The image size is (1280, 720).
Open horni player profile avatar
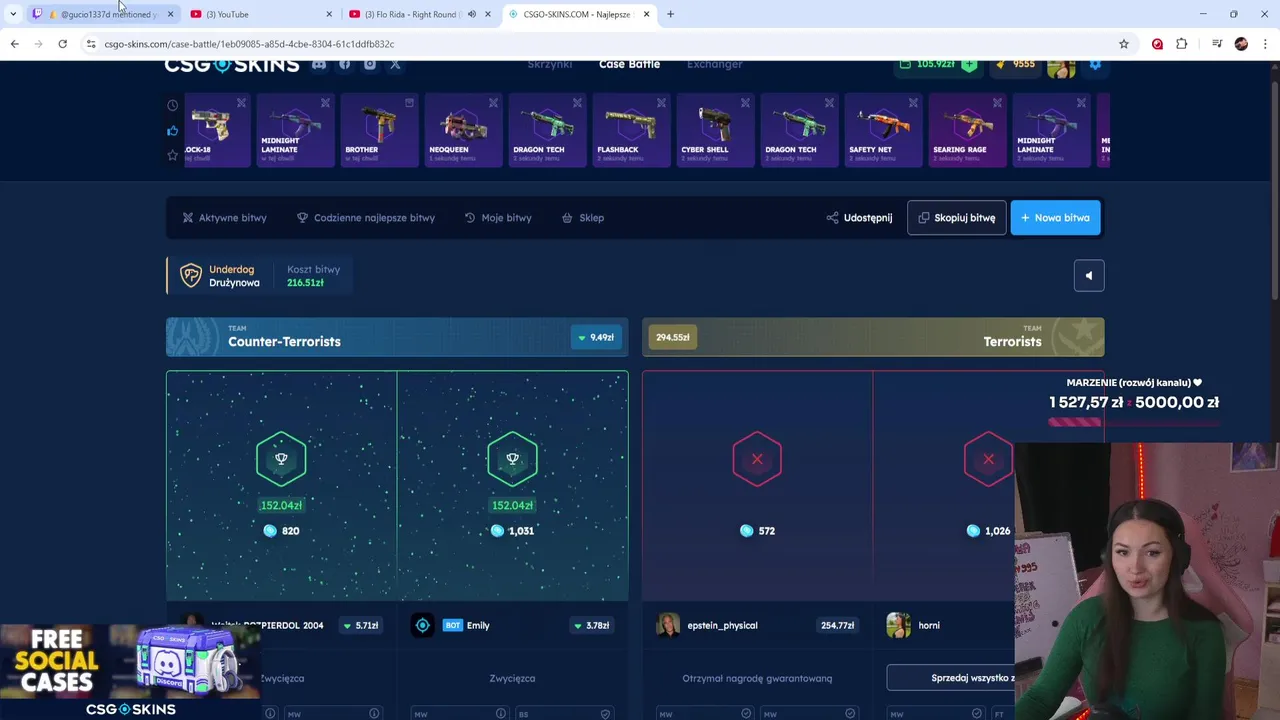(898, 625)
